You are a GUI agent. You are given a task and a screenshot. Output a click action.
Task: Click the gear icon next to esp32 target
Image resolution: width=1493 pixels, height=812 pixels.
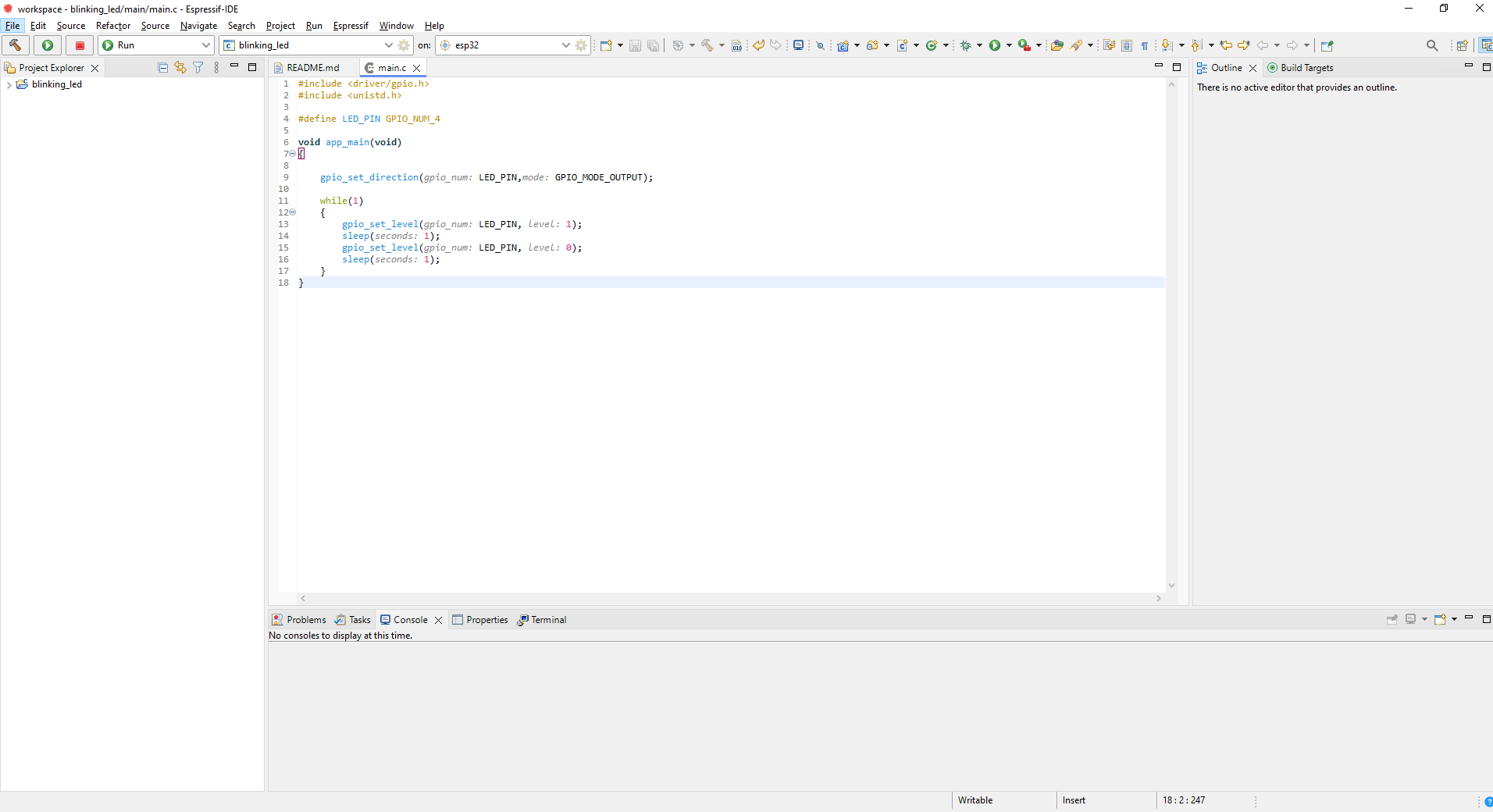click(581, 45)
